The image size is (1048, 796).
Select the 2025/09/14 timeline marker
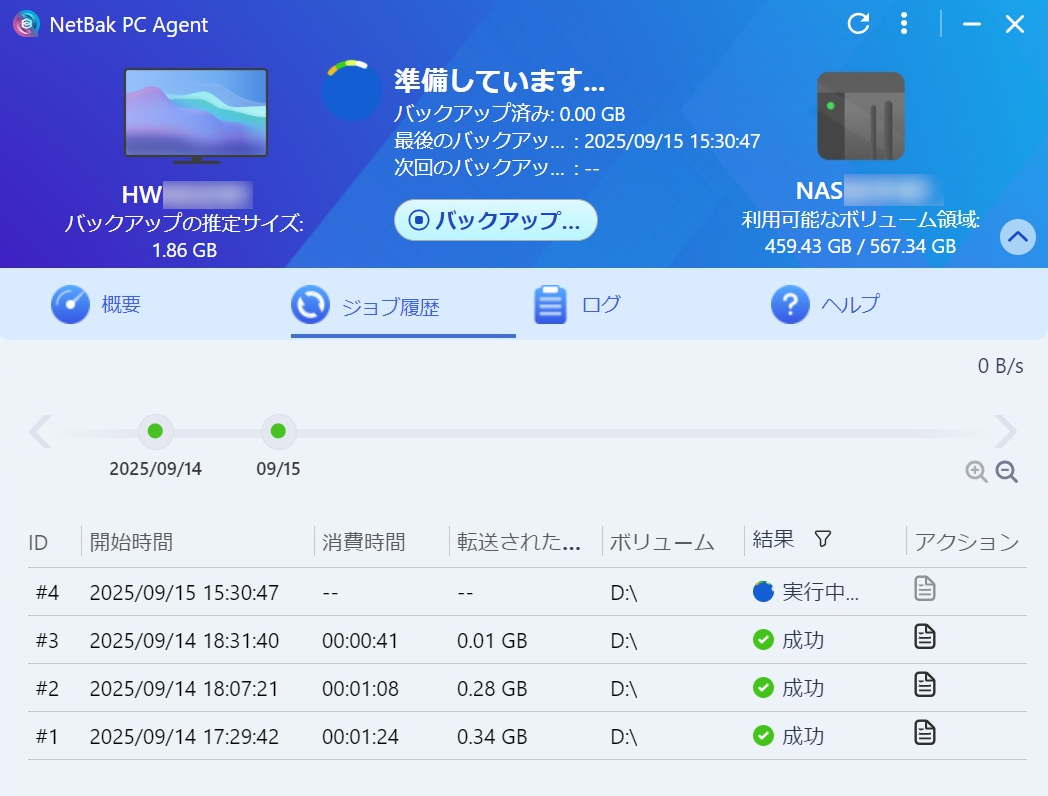(155, 432)
